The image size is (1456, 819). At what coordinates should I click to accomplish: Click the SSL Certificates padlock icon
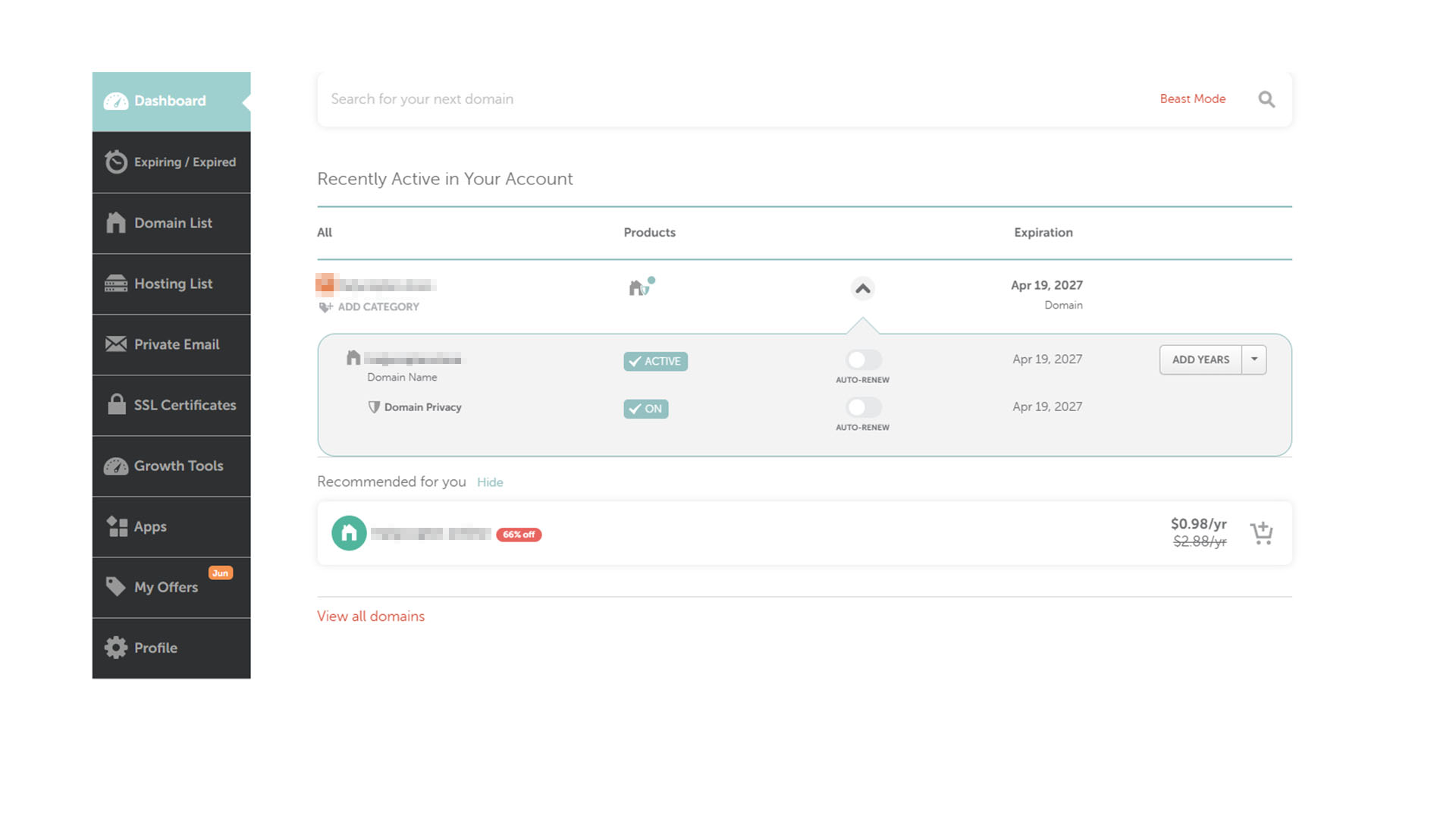pos(117,404)
